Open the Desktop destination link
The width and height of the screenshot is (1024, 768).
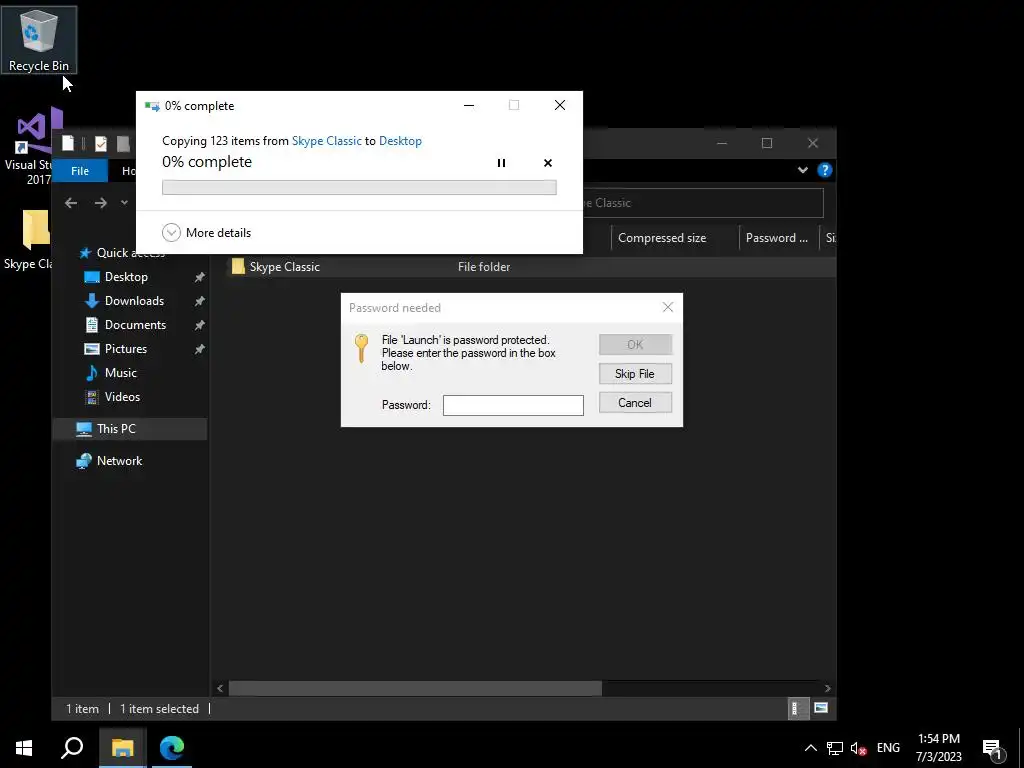[400, 140]
